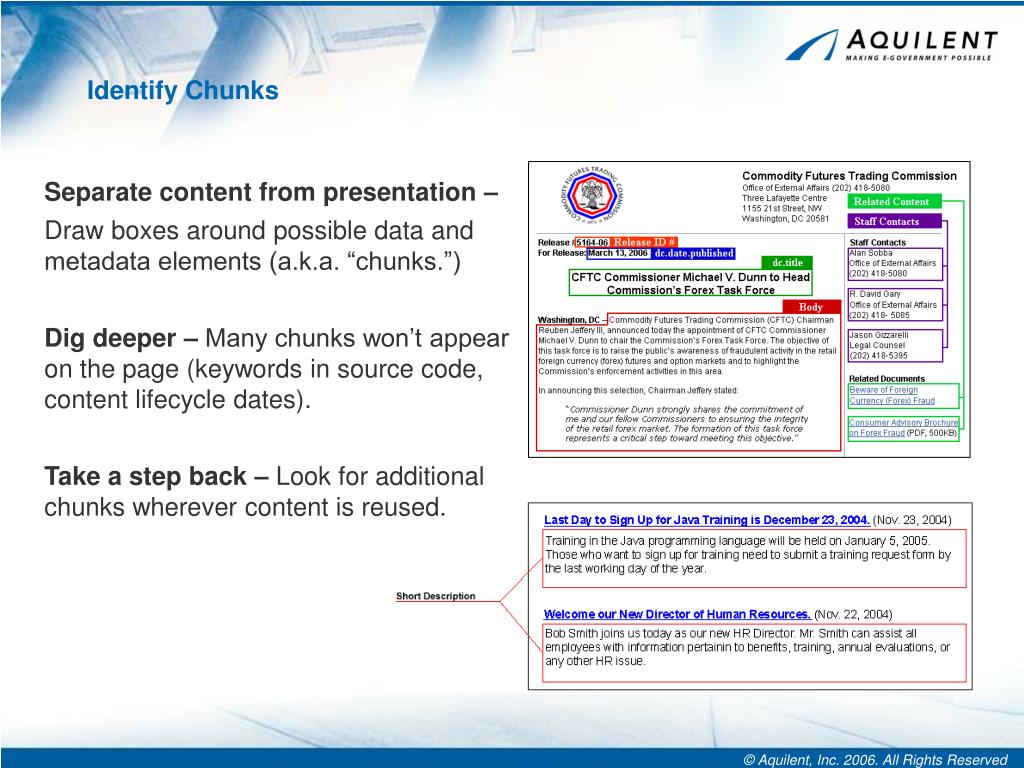Click the CFTC seal emblem
Image resolution: width=1024 pixels, height=768 pixels.
coord(592,195)
